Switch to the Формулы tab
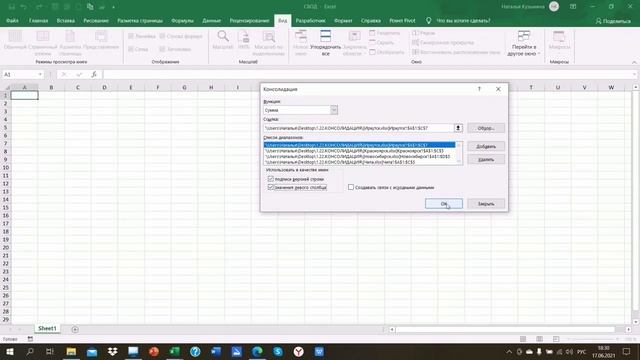Viewport: 640px width, 360px height. pos(182,20)
